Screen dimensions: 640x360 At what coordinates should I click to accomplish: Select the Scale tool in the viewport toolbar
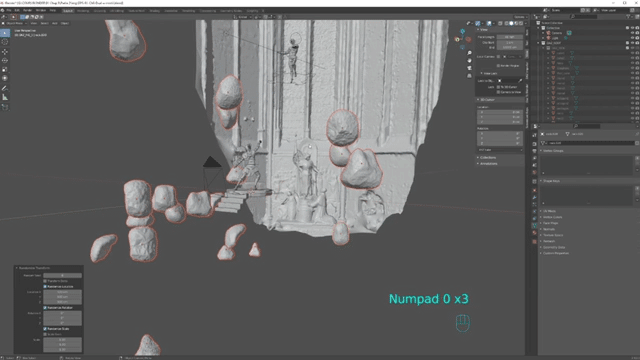coord(5,69)
